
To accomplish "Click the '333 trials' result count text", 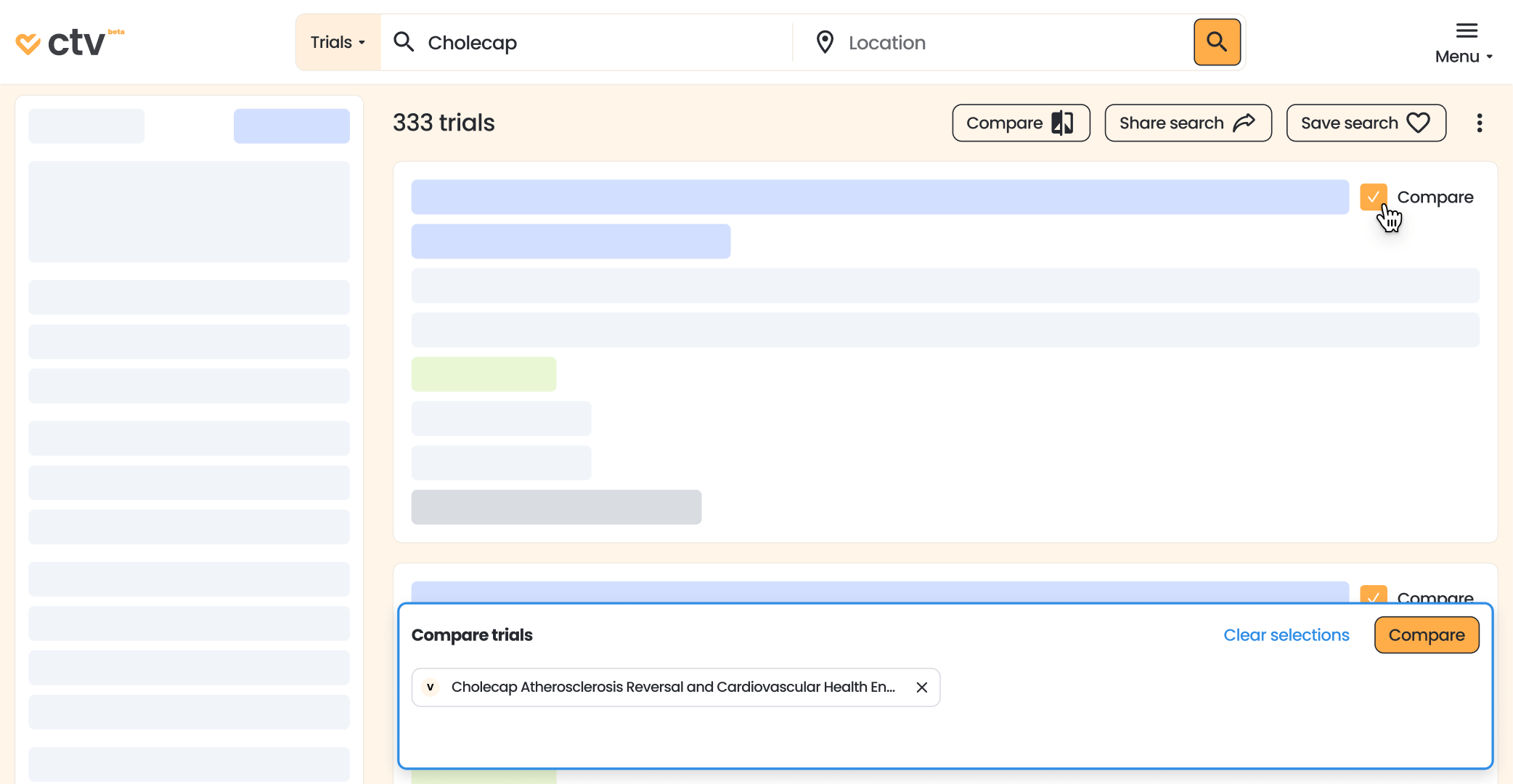I will pyautogui.click(x=444, y=123).
